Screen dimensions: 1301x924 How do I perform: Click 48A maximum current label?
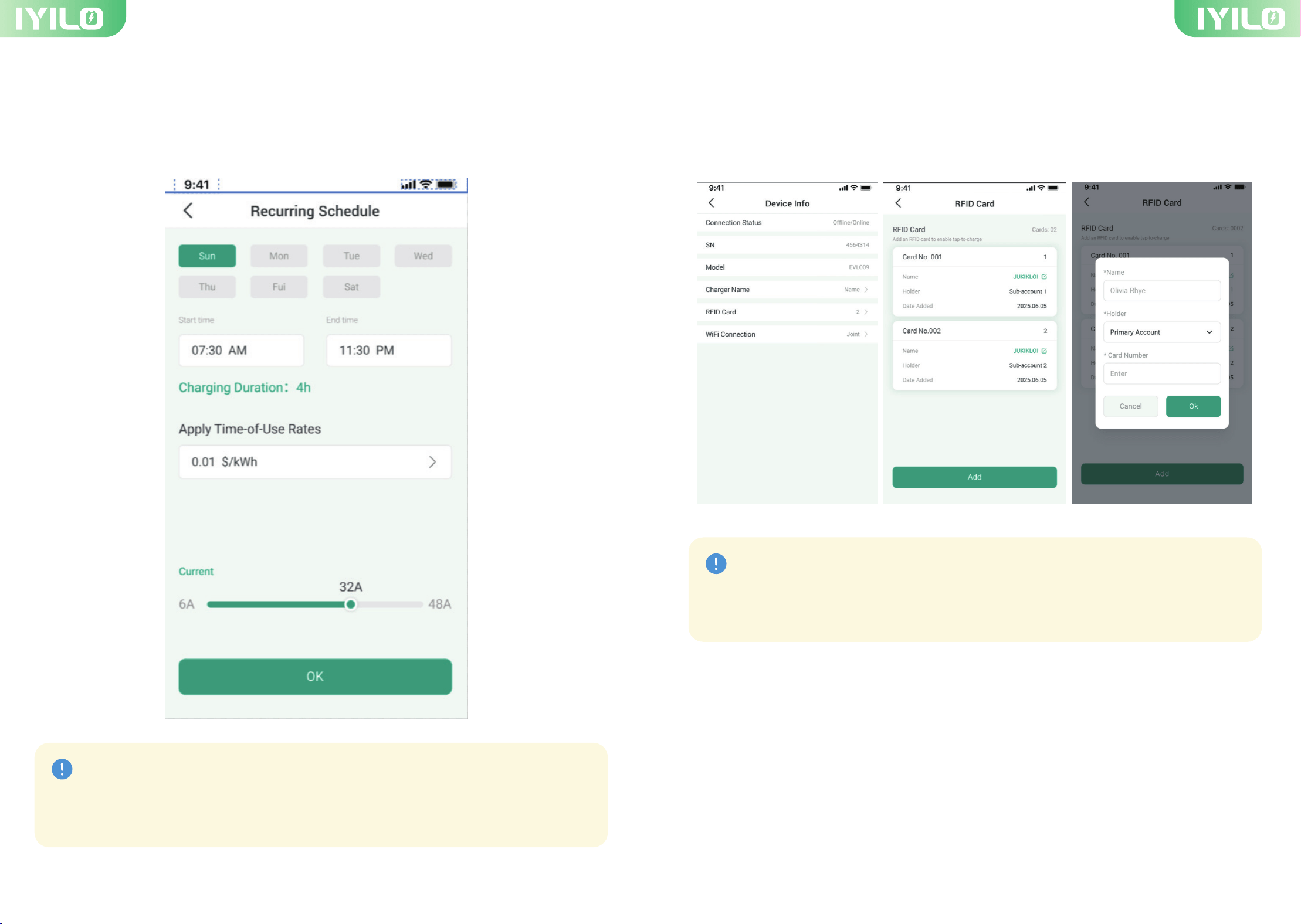[439, 604]
